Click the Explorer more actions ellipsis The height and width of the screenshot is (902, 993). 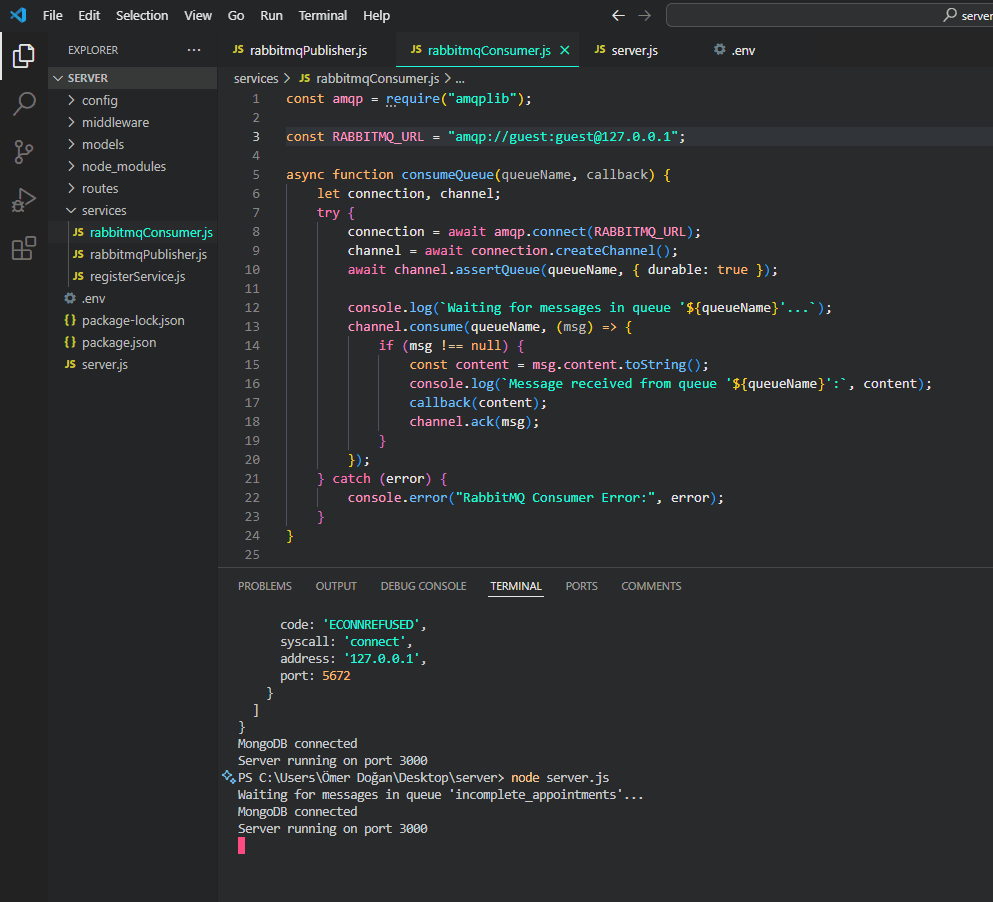[193, 50]
